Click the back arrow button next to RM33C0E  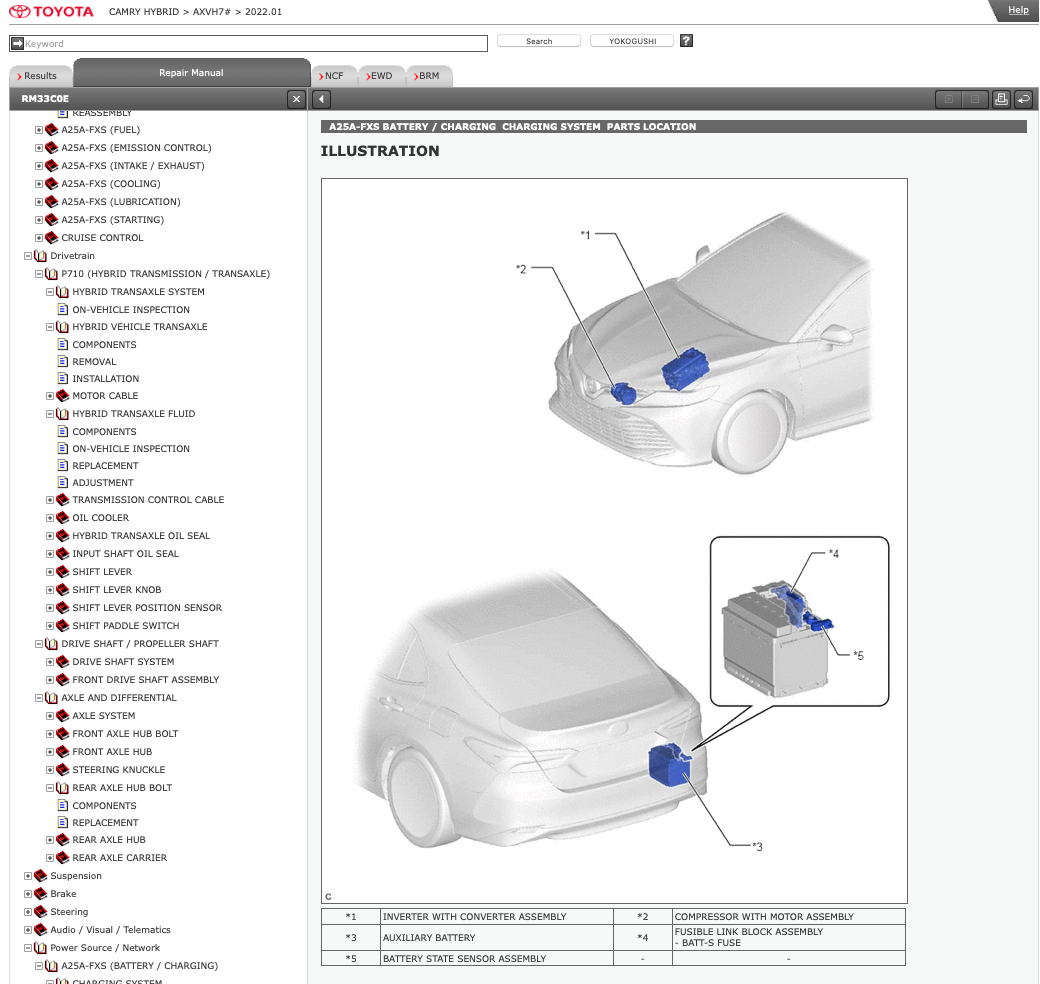[320, 99]
